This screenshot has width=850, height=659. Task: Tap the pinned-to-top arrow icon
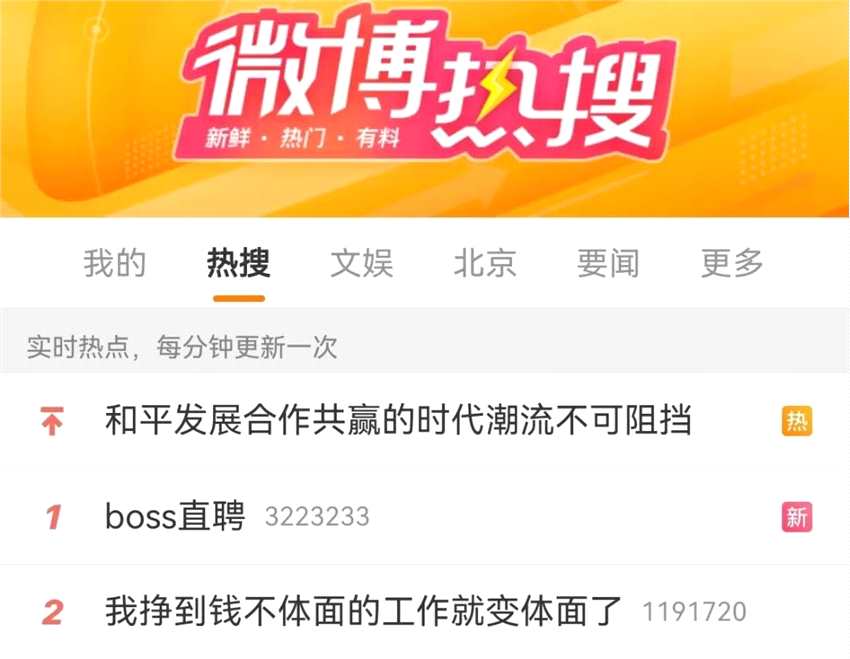tap(52, 421)
